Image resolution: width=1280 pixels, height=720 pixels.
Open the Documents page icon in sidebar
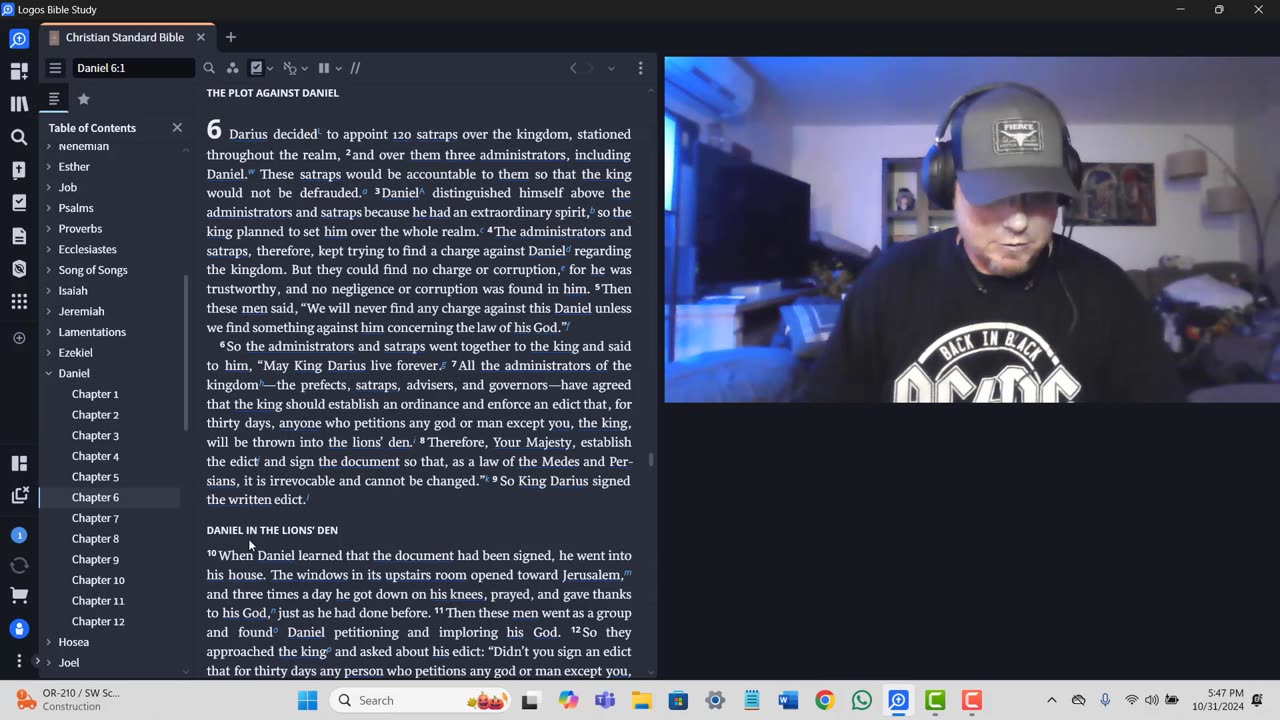19,236
